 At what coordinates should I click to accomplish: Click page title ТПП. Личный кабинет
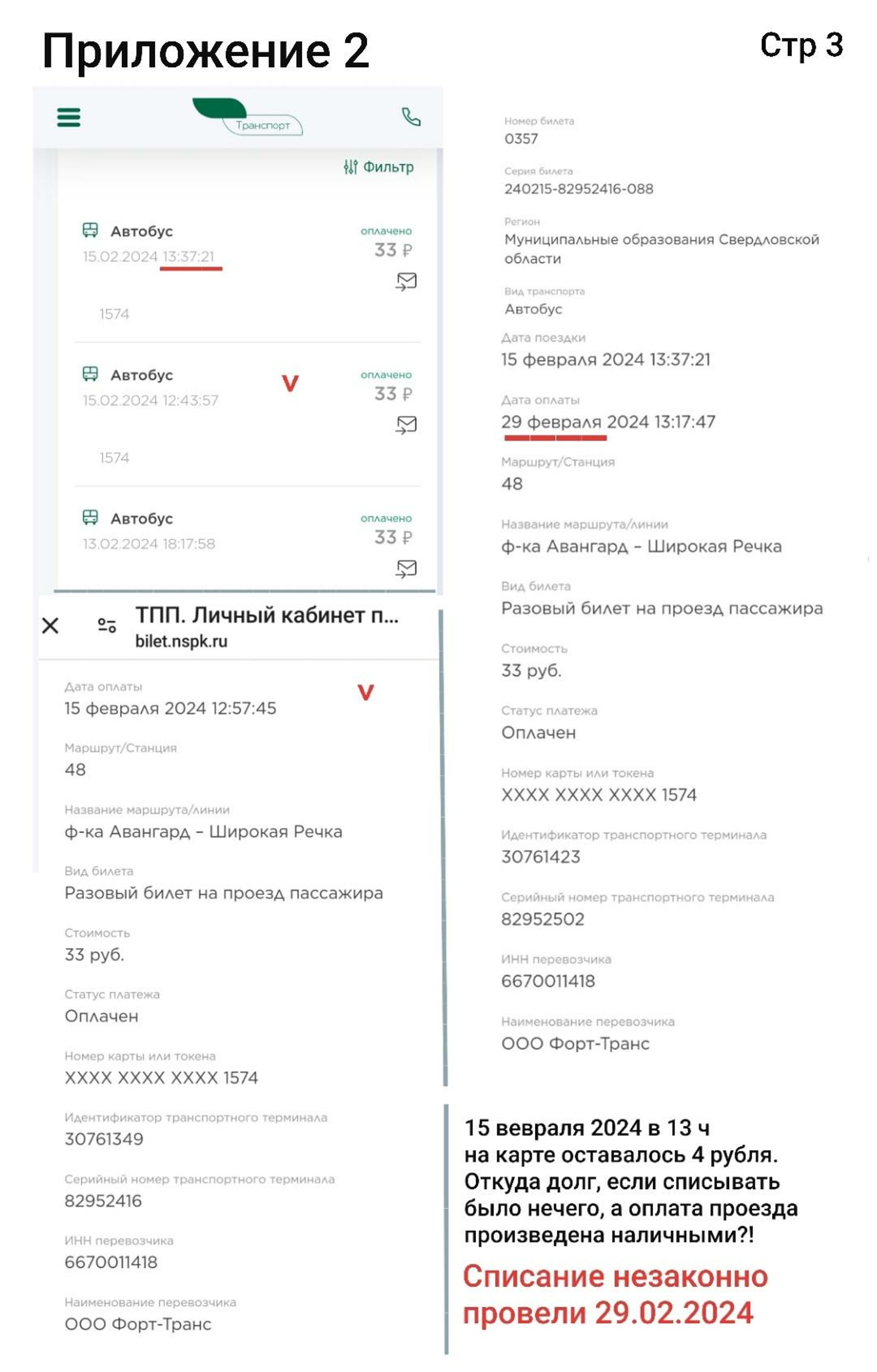click(x=267, y=615)
